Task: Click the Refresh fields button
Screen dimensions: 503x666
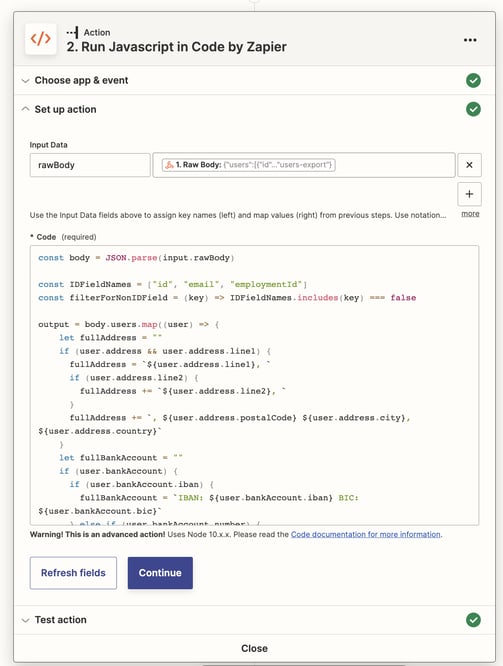Action: click(x=73, y=573)
